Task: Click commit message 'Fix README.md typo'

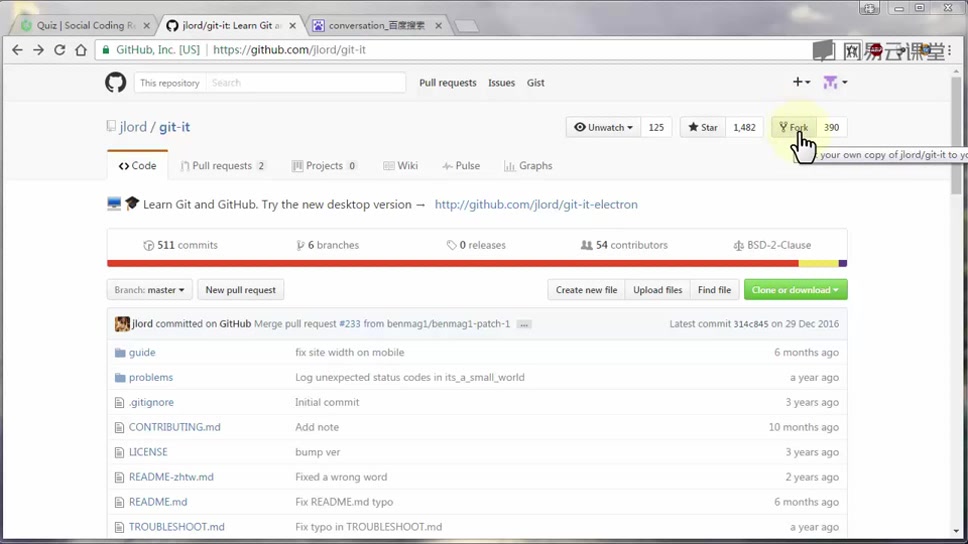Action: click(x=344, y=502)
